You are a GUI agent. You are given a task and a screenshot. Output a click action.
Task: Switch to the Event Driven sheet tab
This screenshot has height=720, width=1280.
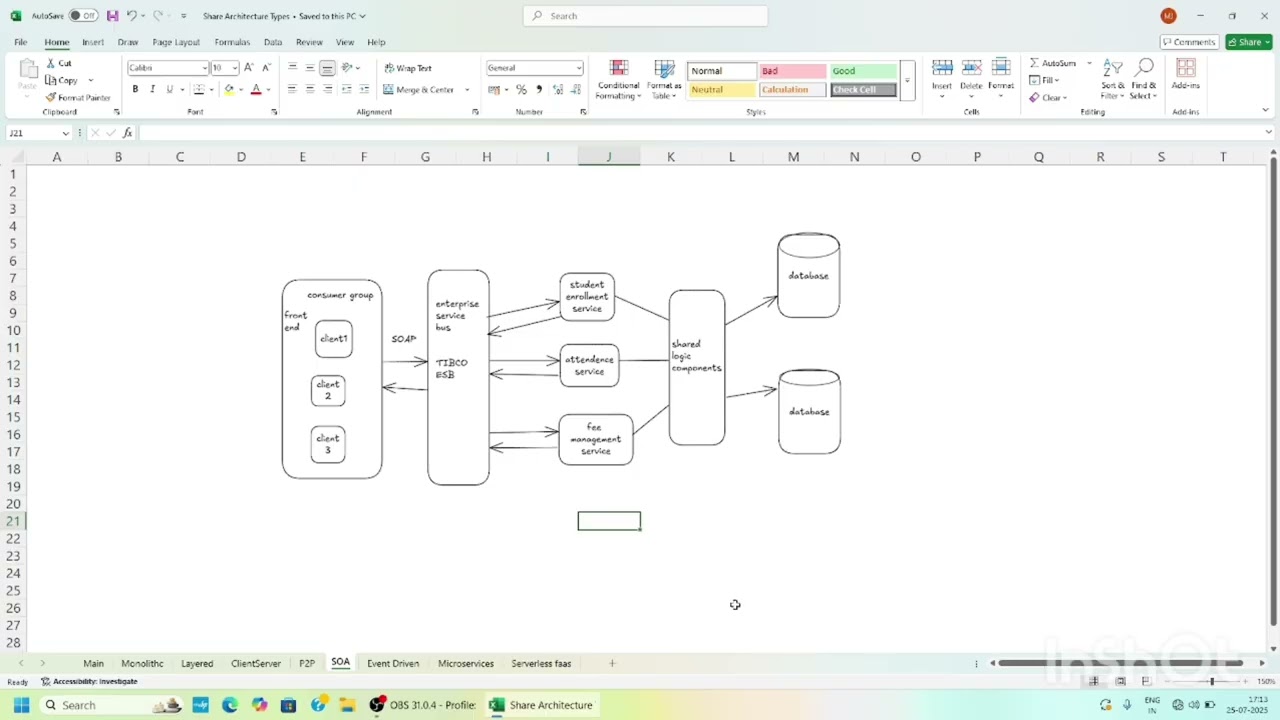(393, 663)
